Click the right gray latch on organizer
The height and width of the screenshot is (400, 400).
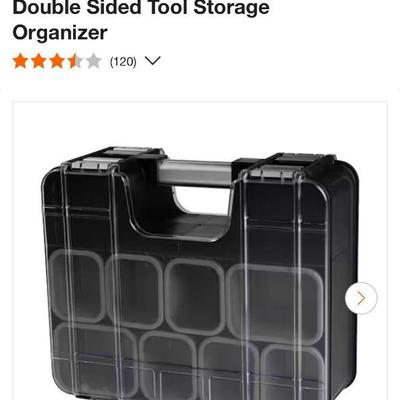[x=274, y=172]
